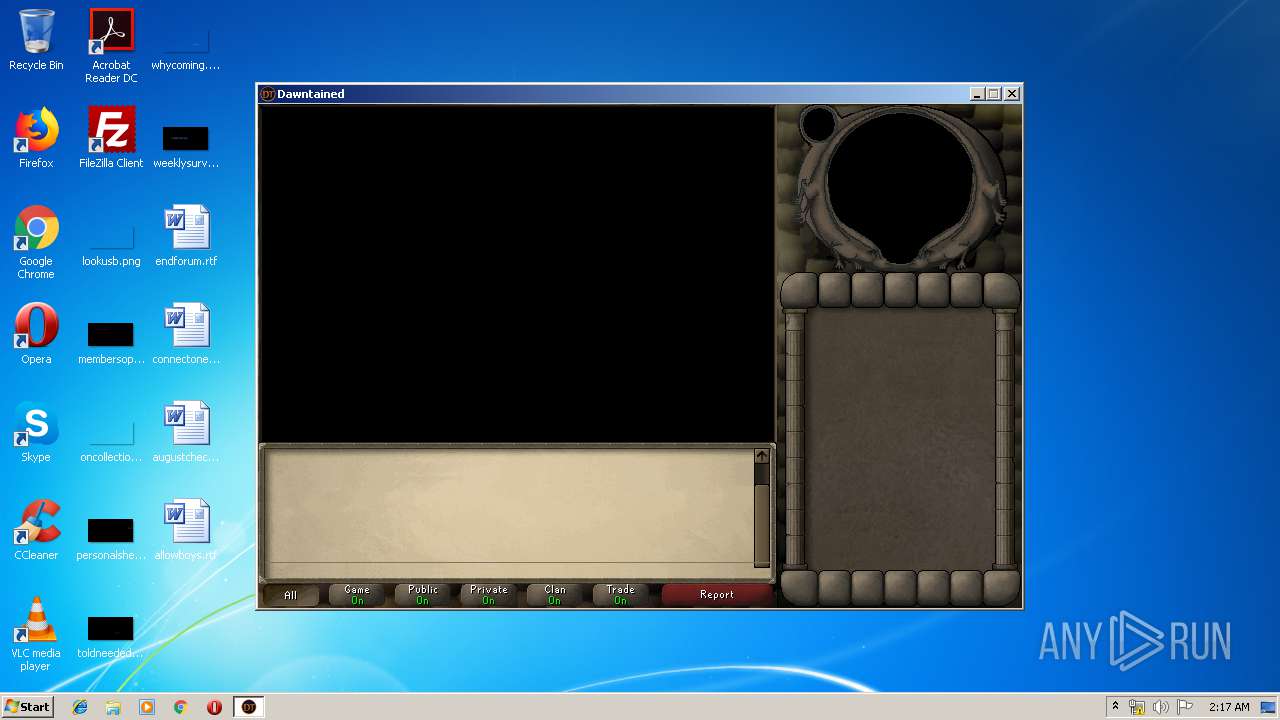The width and height of the screenshot is (1280, 720).
Task: Click the round orb beside minimap
Action: coord(819,124)
